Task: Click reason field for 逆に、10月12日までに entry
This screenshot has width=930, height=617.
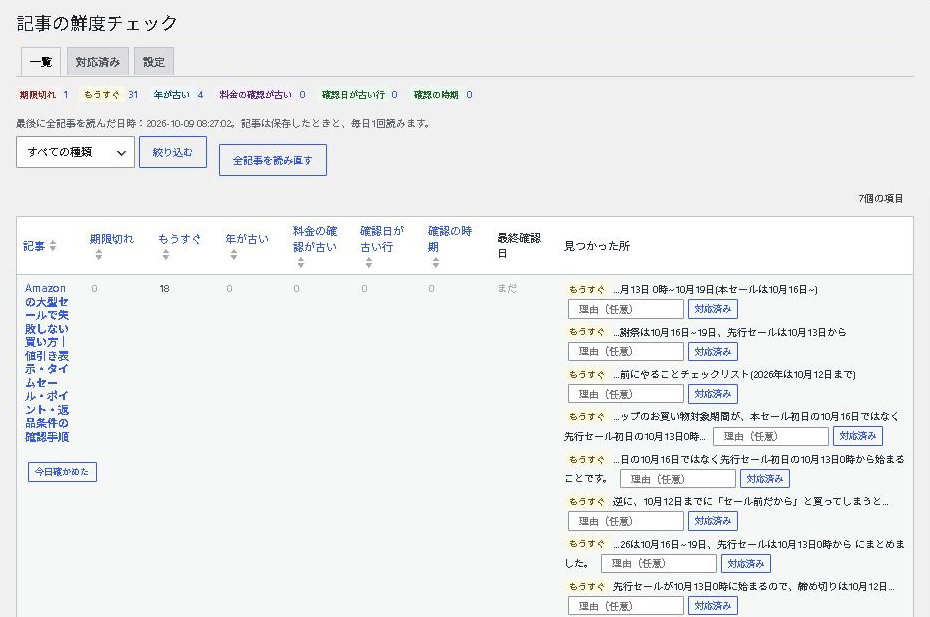Action: pos(626,521)
